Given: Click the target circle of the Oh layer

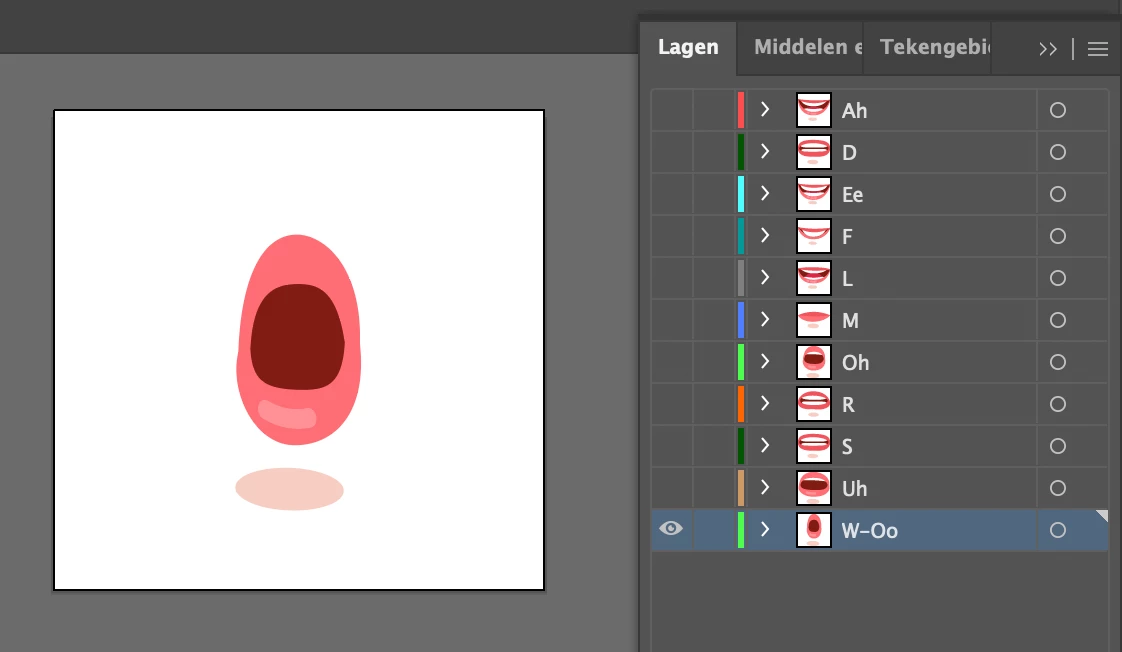Looking at the screenshot, I should pos(1058,362).
